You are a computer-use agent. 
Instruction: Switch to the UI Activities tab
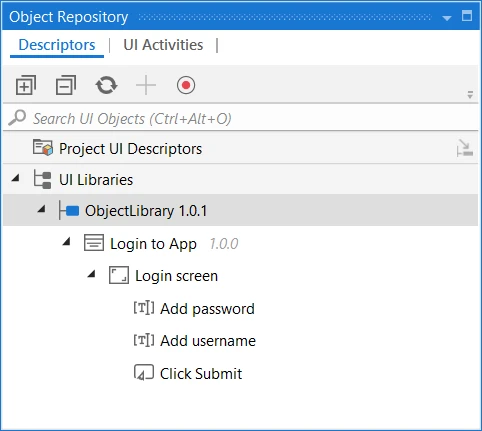coord(163,45)
